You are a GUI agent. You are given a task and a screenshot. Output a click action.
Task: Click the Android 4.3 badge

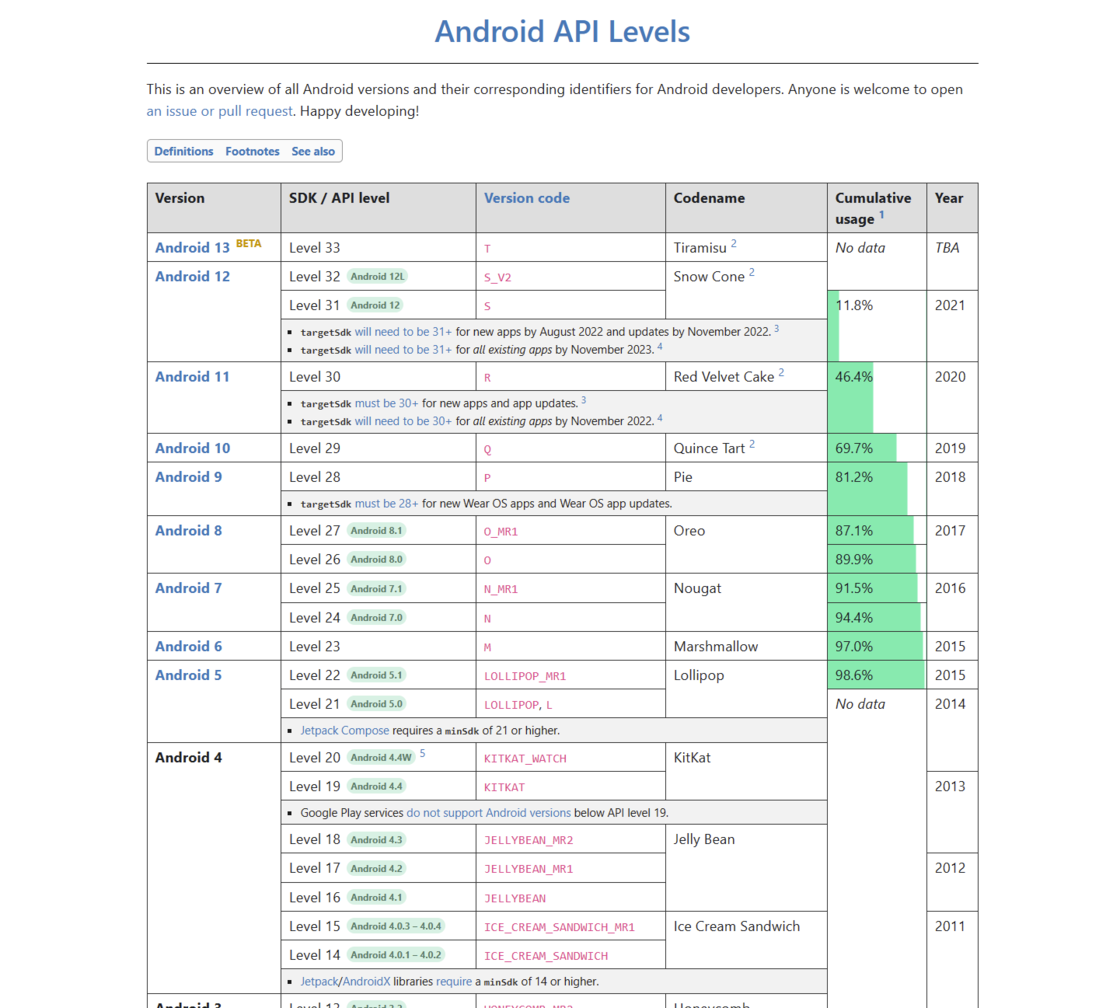tap(376, 839)
